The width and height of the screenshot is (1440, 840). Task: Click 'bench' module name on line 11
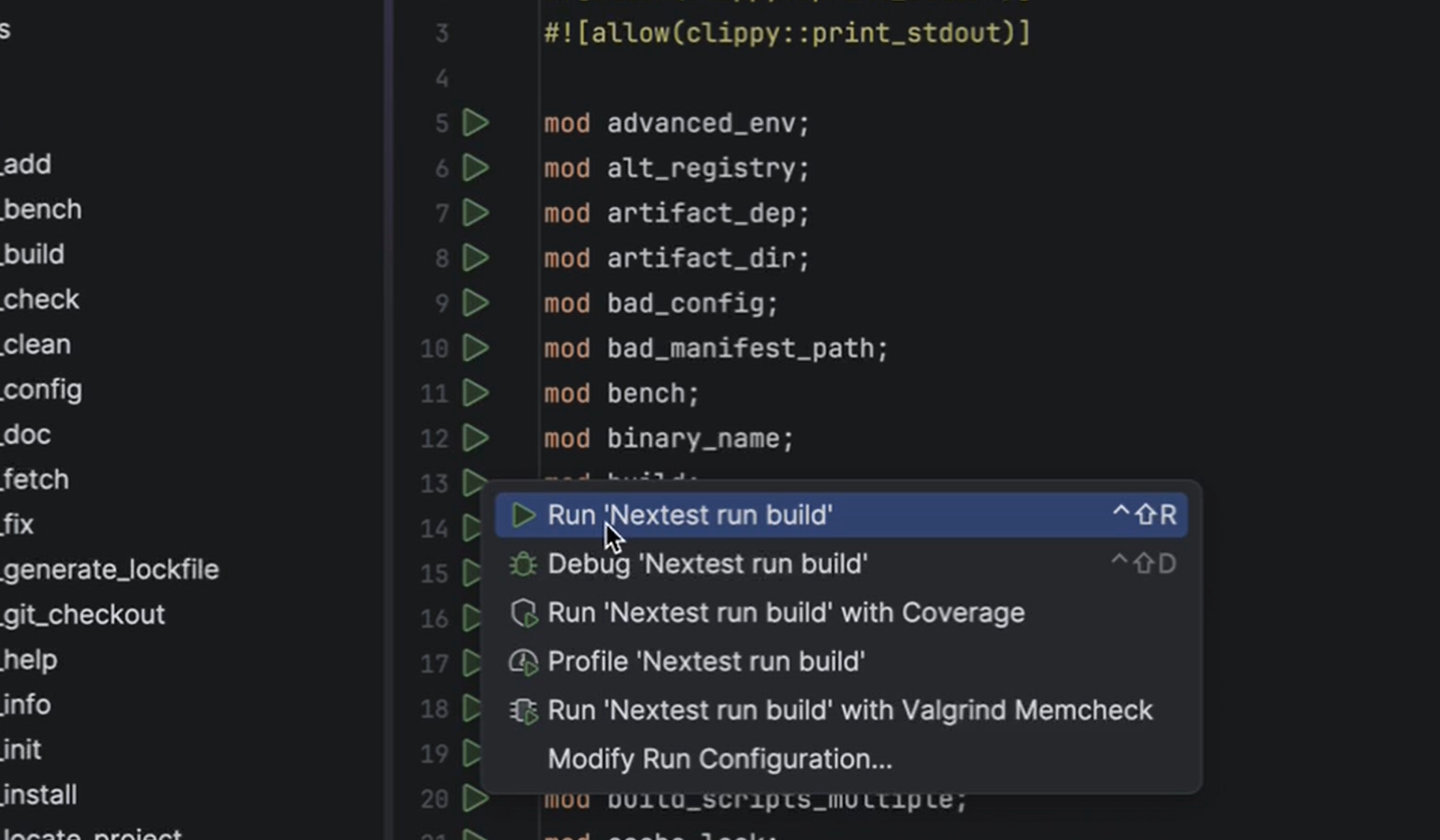(646, 393)
